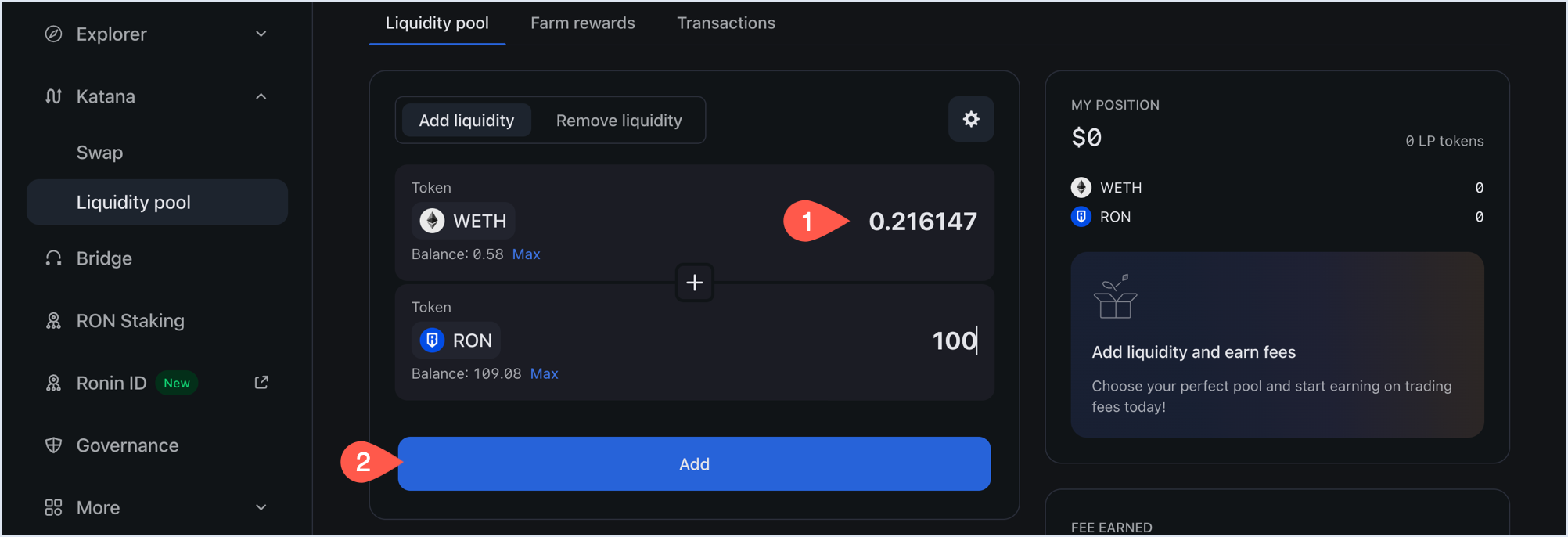Select the Bridge icon in sidebar
1568x537 pixels.
click(53, 258)
